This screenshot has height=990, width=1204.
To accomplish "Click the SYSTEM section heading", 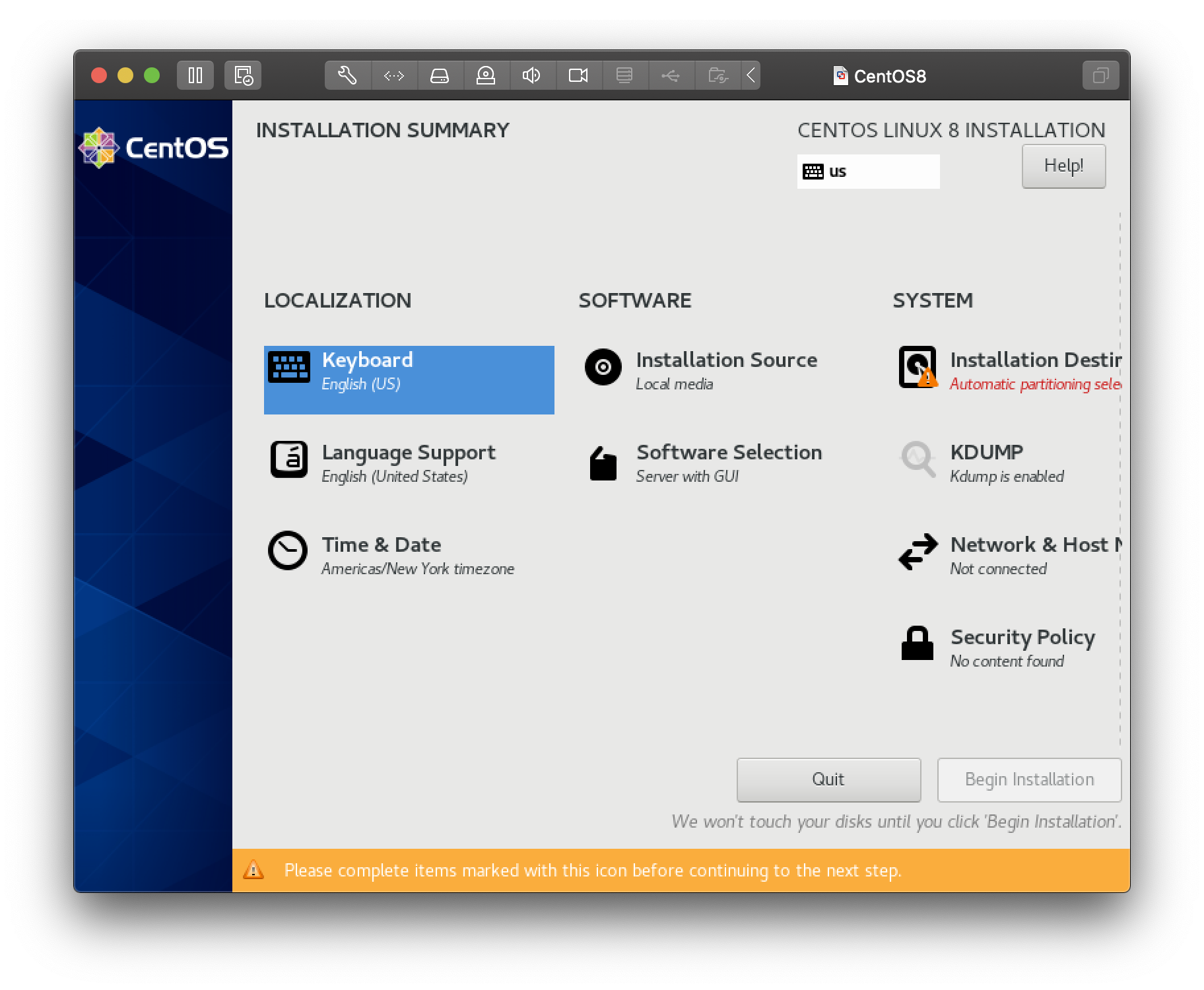I will click(x=933, y=300).
